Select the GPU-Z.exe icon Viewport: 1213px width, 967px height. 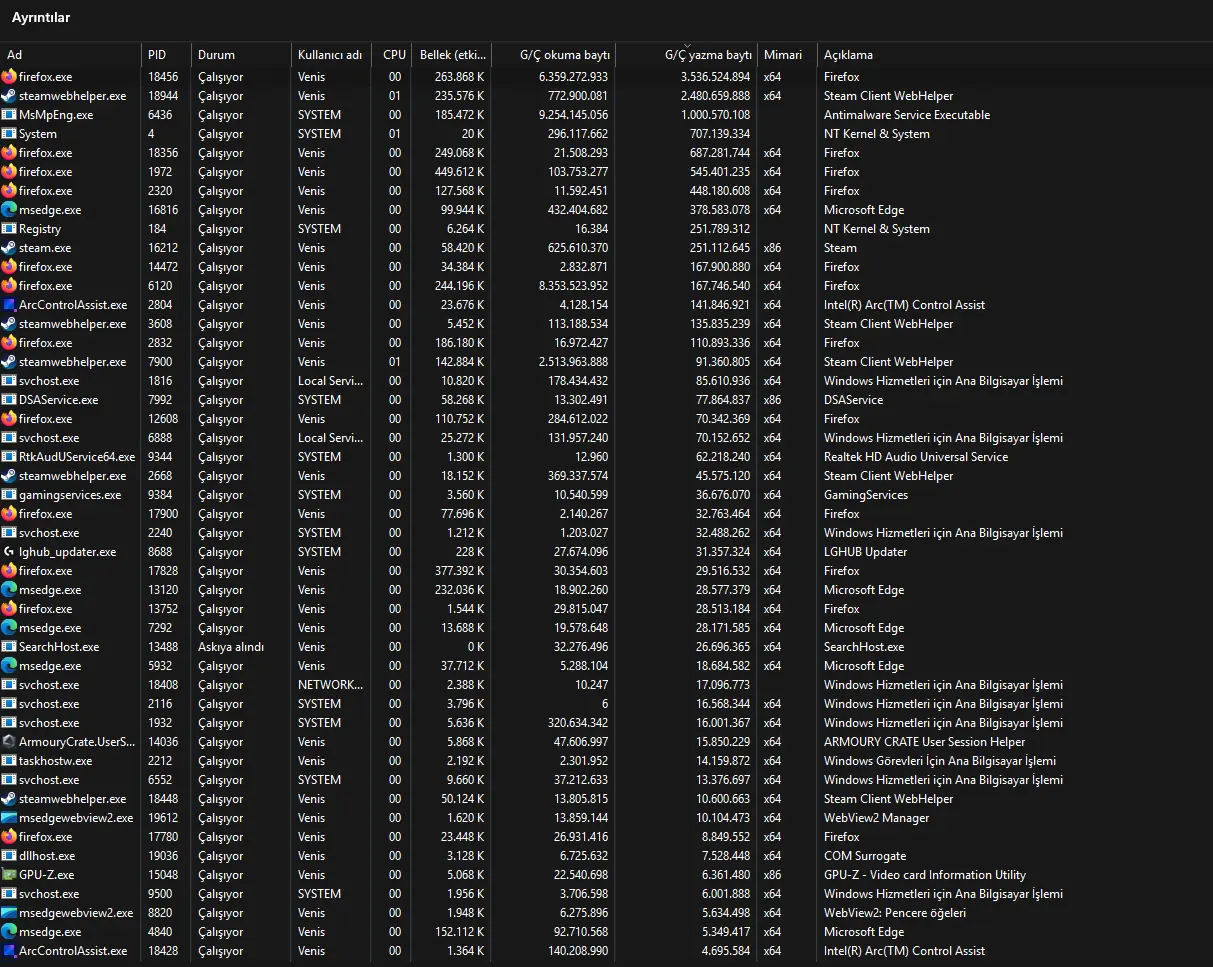tap(9, 875)
